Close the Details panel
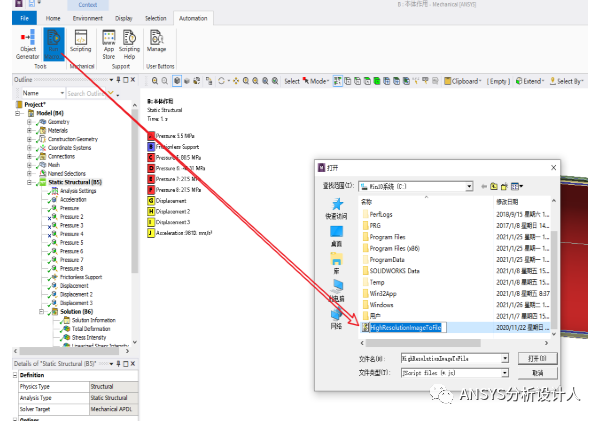This screenshot has width=600, height=421. pos(133,364)
